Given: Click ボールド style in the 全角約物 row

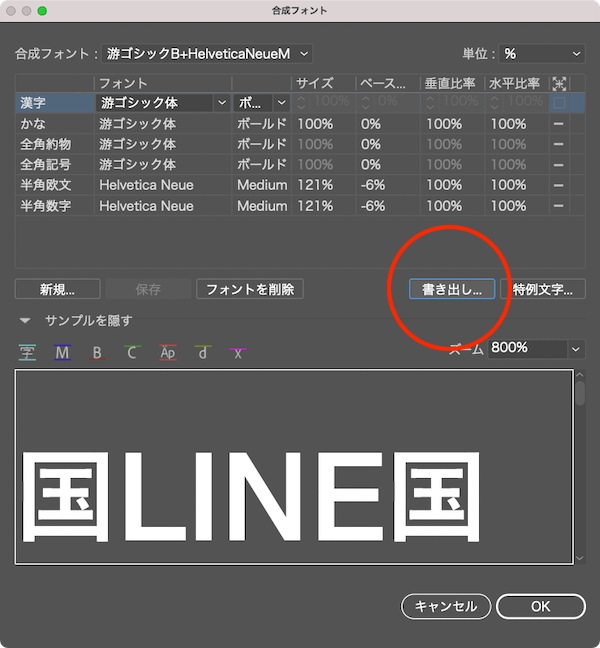Looking at the screenshot, I should point(262,144).
